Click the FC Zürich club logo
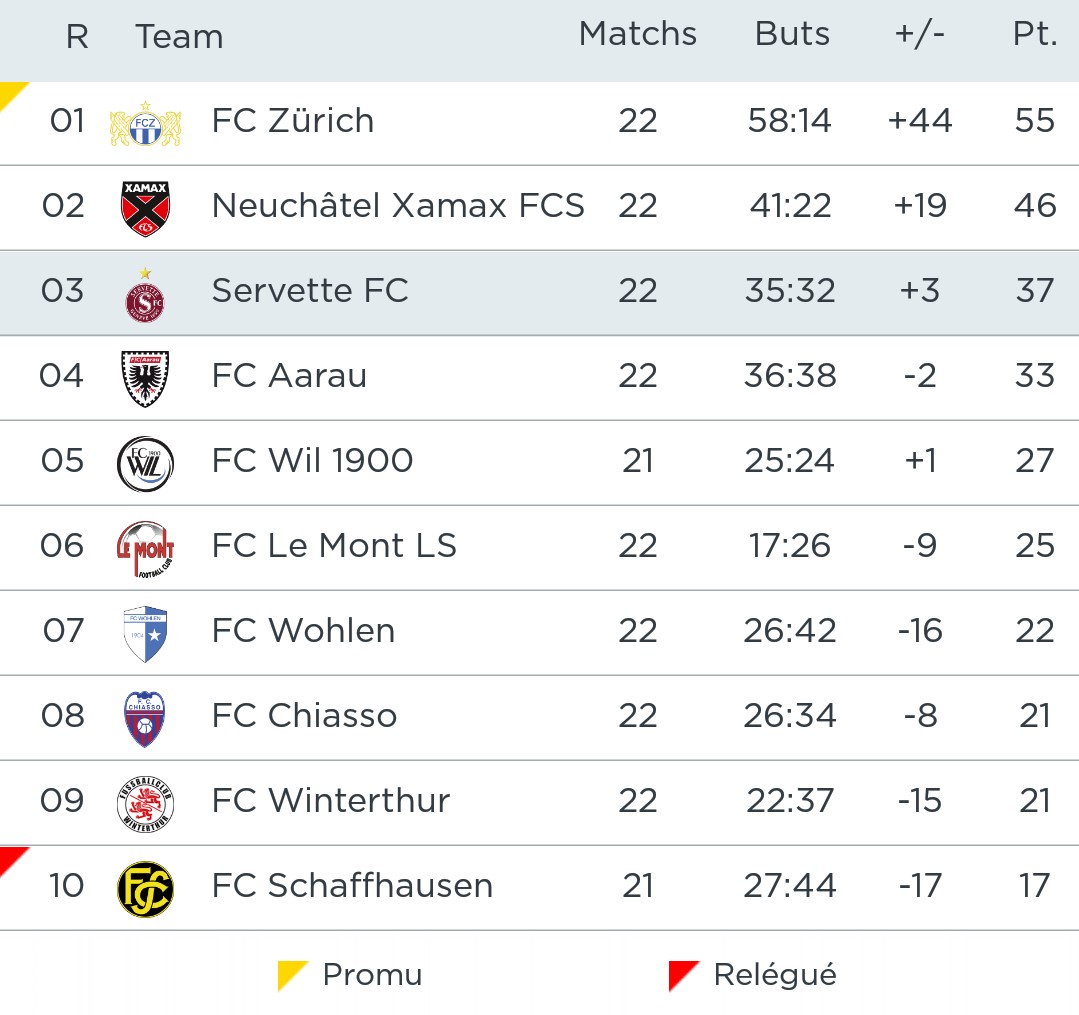Screen dimensions: 1079x1015 (145, 123)
